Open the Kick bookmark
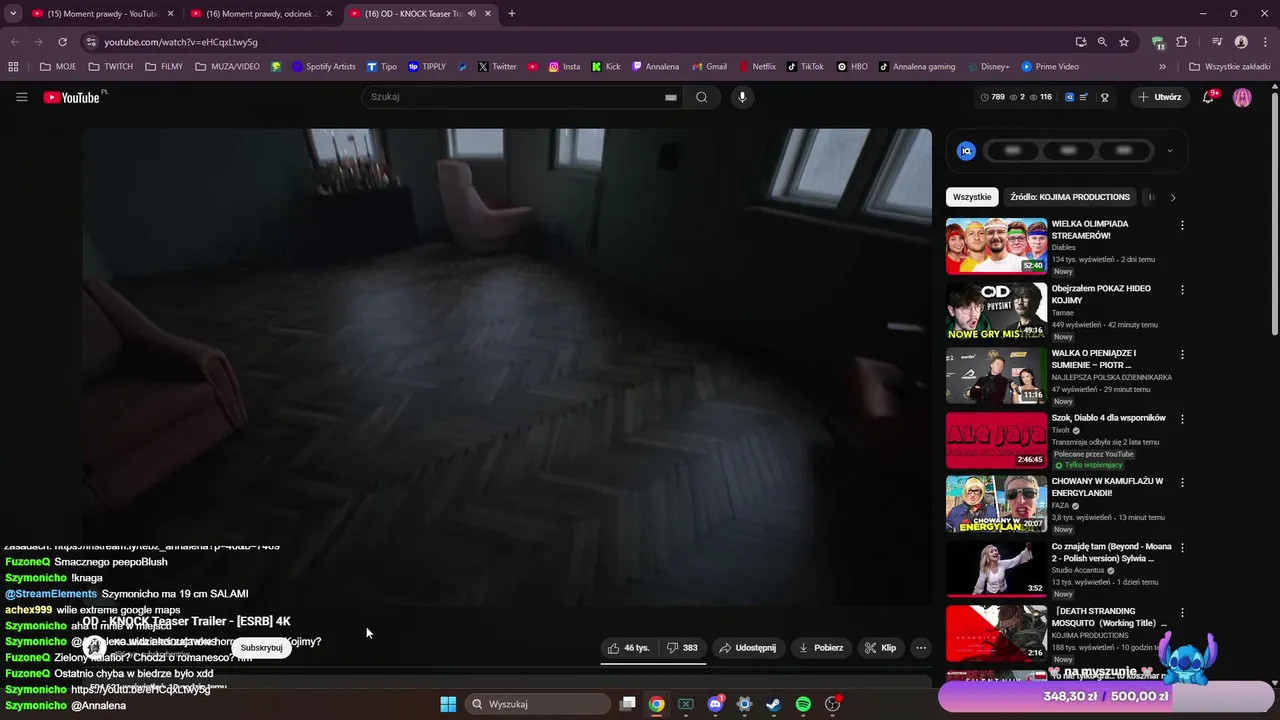This screenshot has width=1280, height=720. [x=606, y=67]
